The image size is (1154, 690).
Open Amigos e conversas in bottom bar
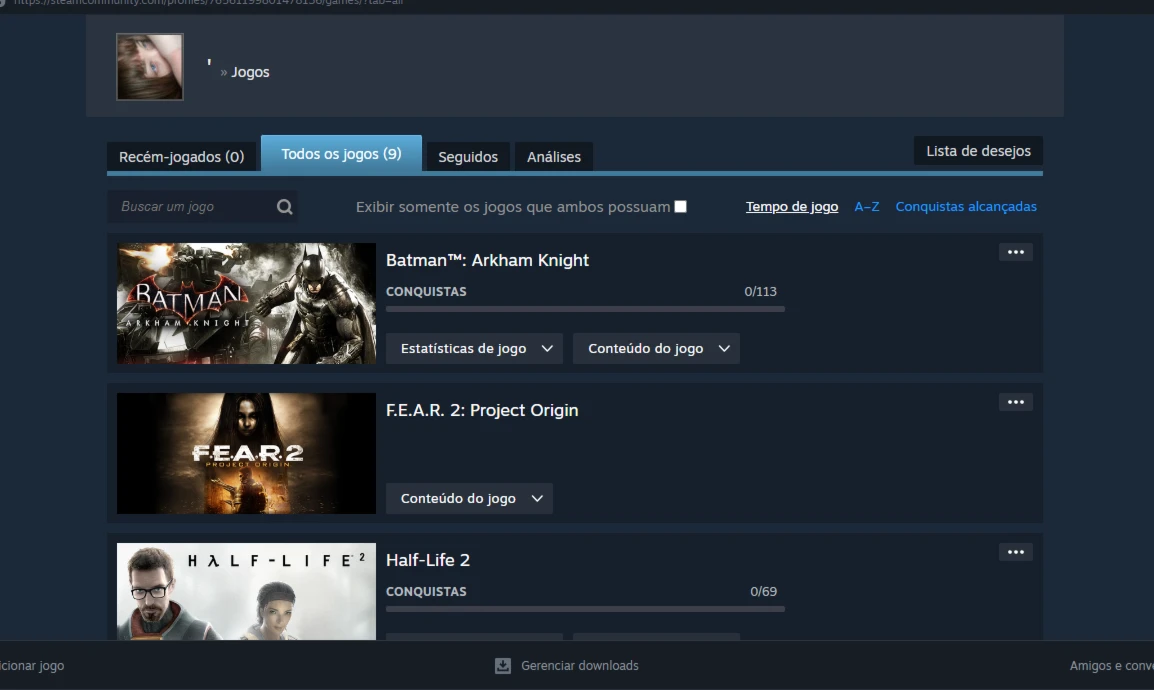click(x=1111, y=666)
